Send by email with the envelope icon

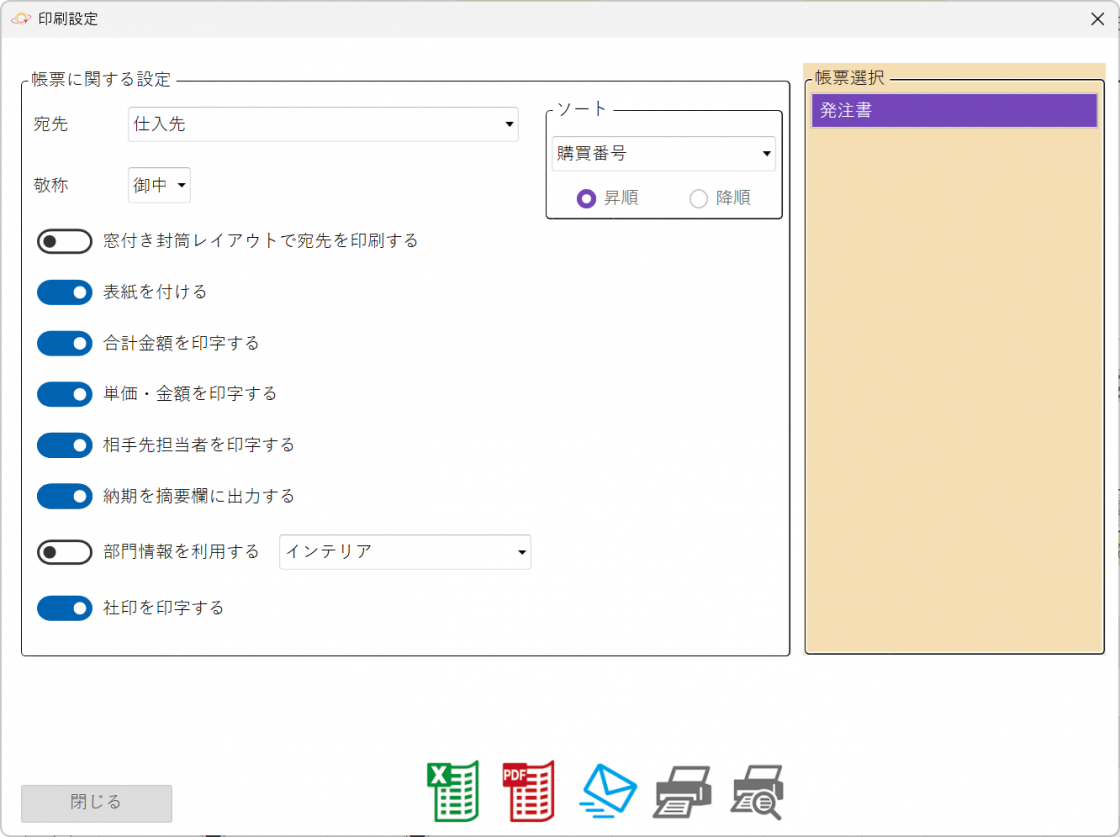click(608, 791)
